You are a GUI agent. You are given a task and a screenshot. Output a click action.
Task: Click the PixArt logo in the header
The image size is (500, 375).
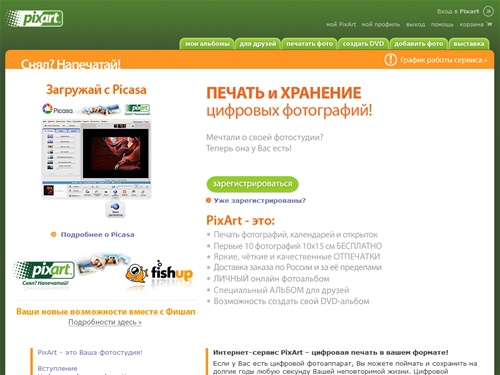[x=34, y=18]
